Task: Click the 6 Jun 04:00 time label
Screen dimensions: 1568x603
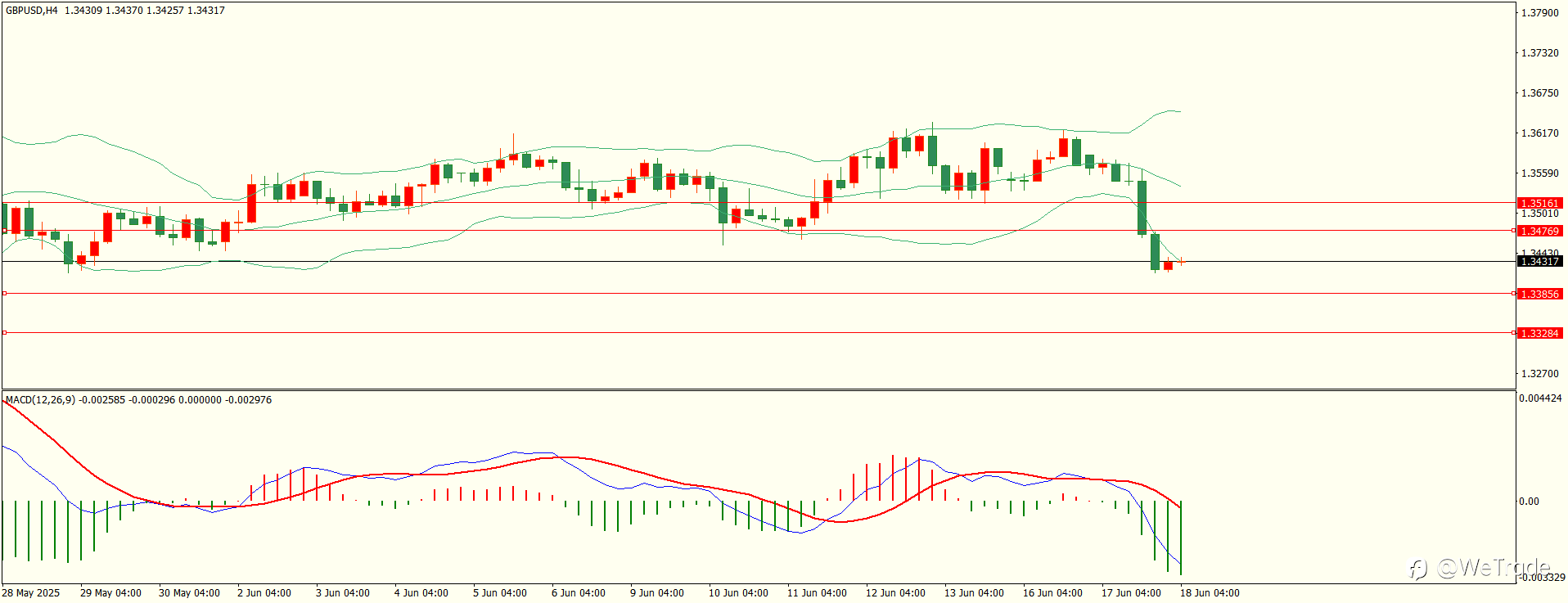Action: pos(579,593)
